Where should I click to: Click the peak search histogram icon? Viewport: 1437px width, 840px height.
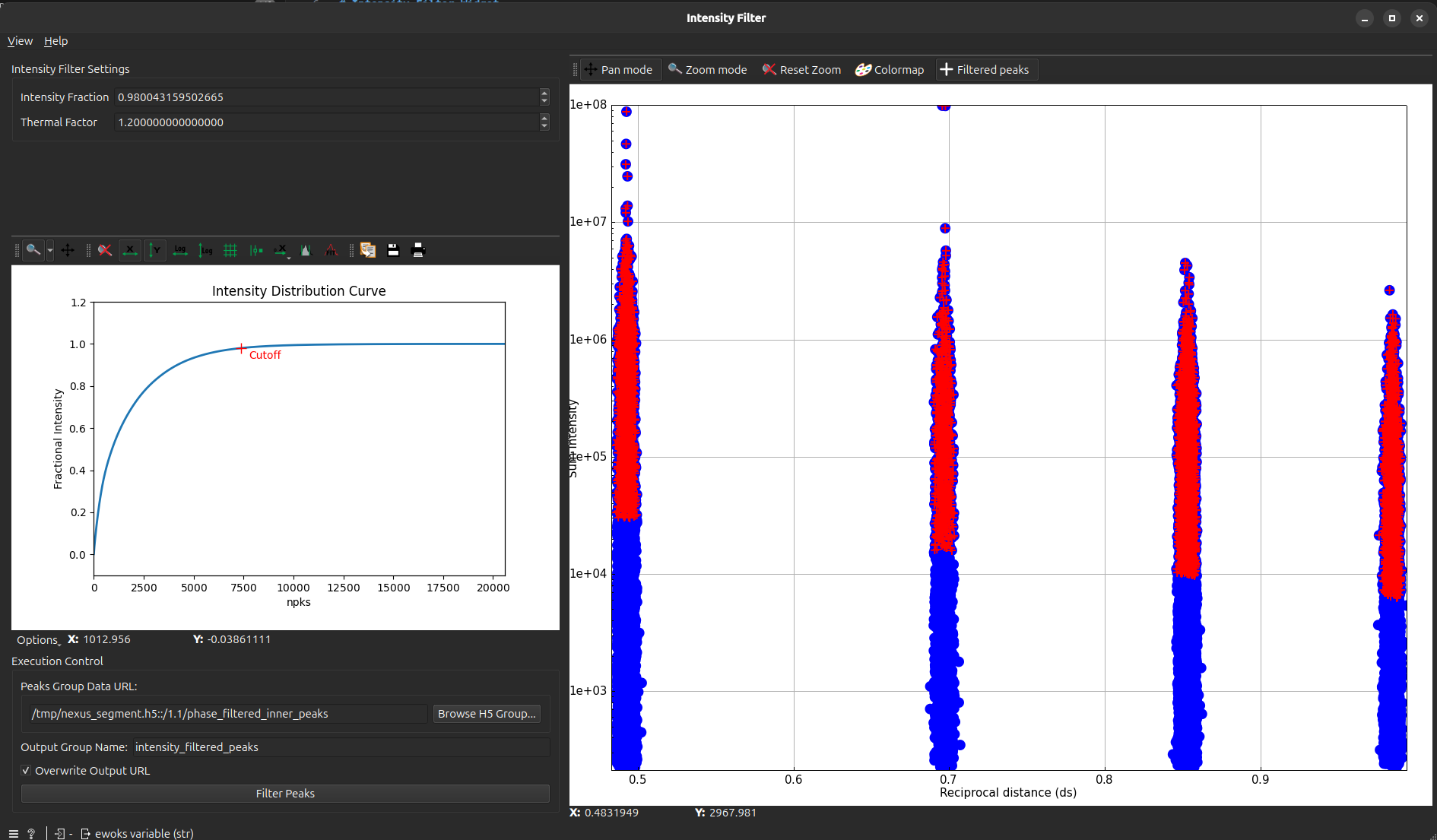[306, 250]
